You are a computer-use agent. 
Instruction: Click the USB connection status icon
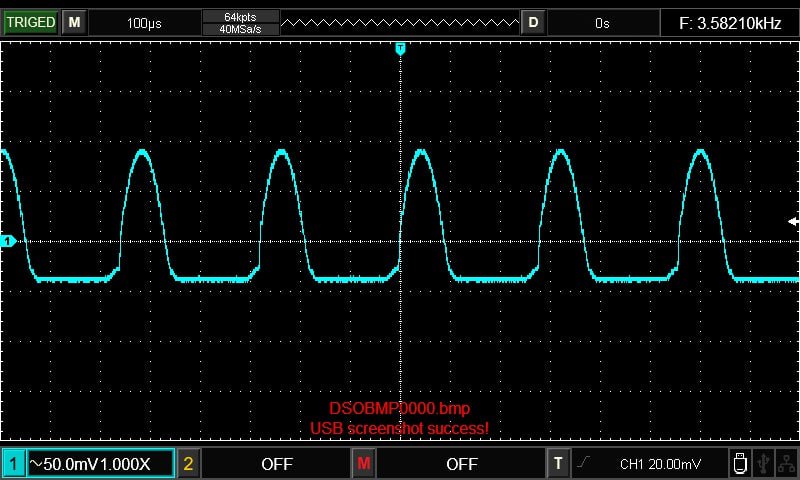(763, 464)
